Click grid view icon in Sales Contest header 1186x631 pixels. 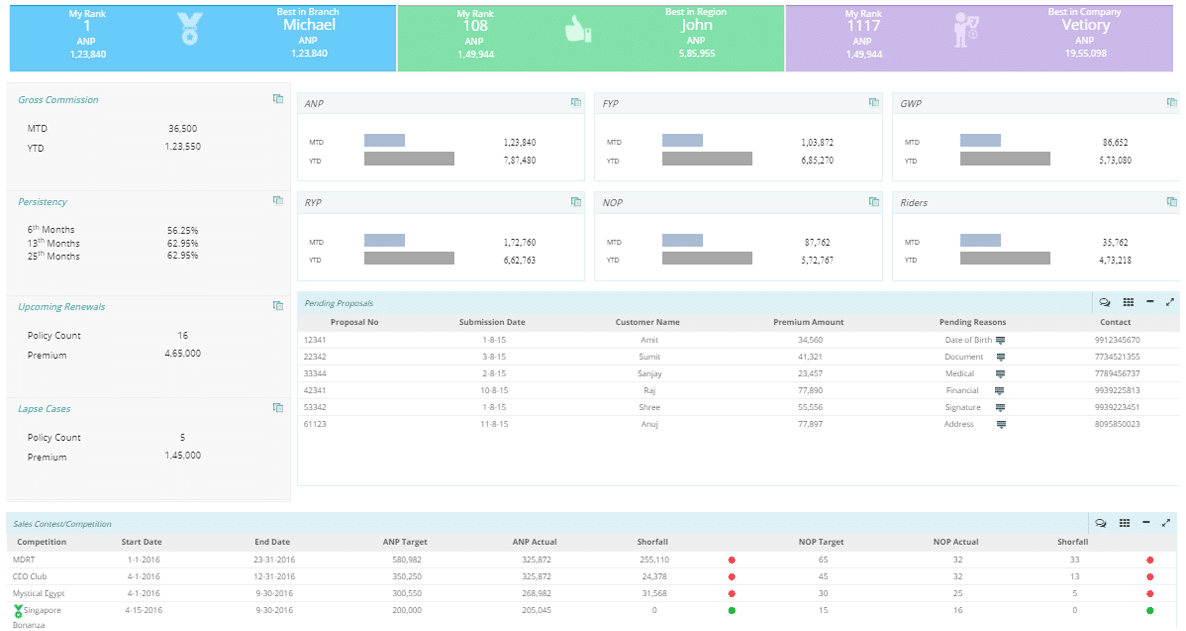coord(1125,523)
